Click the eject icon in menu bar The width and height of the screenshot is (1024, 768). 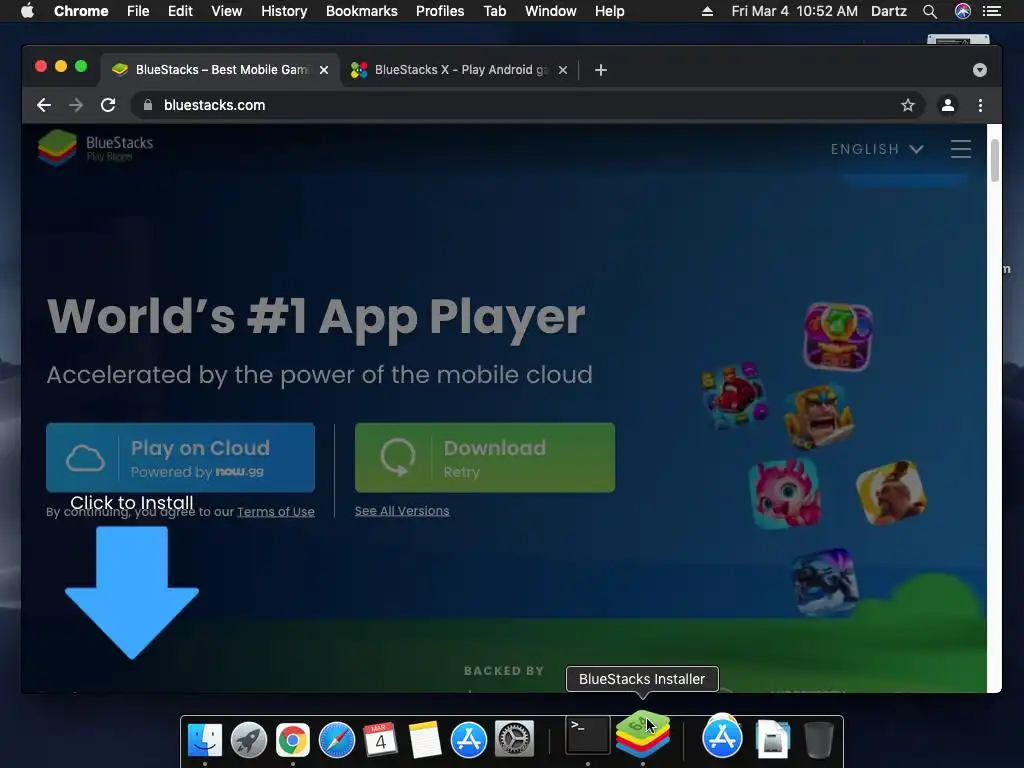click(x=707, y=11)
